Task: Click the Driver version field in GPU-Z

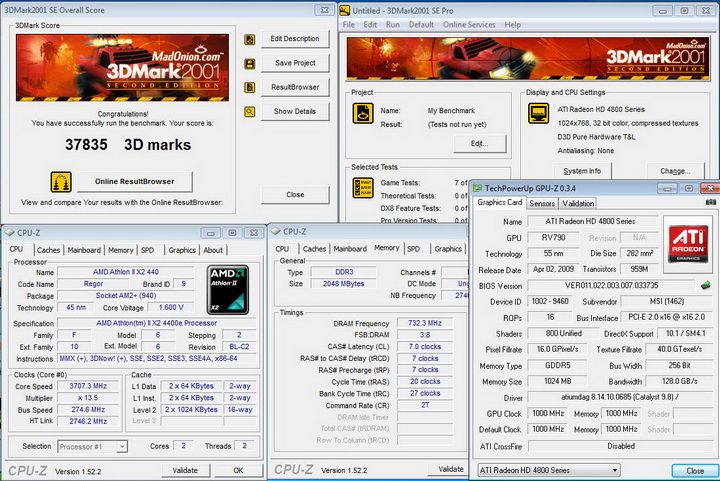Action: point(619,397)
